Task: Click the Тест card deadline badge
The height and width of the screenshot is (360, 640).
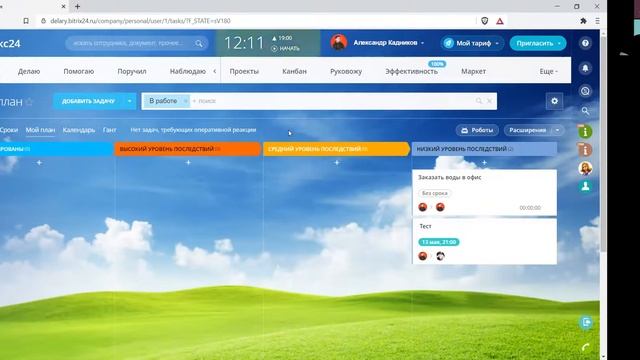Action: 439,242
